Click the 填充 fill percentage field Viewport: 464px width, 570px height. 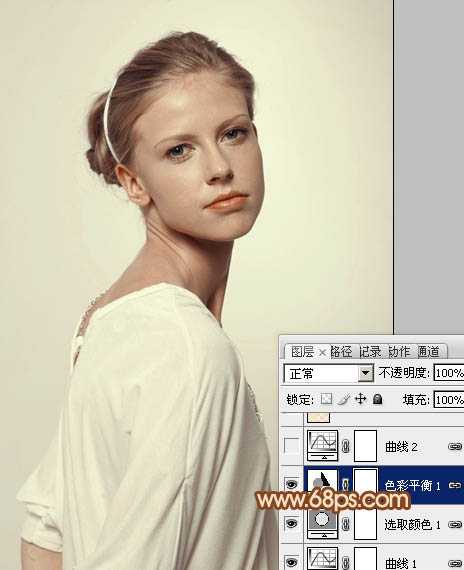449,400
